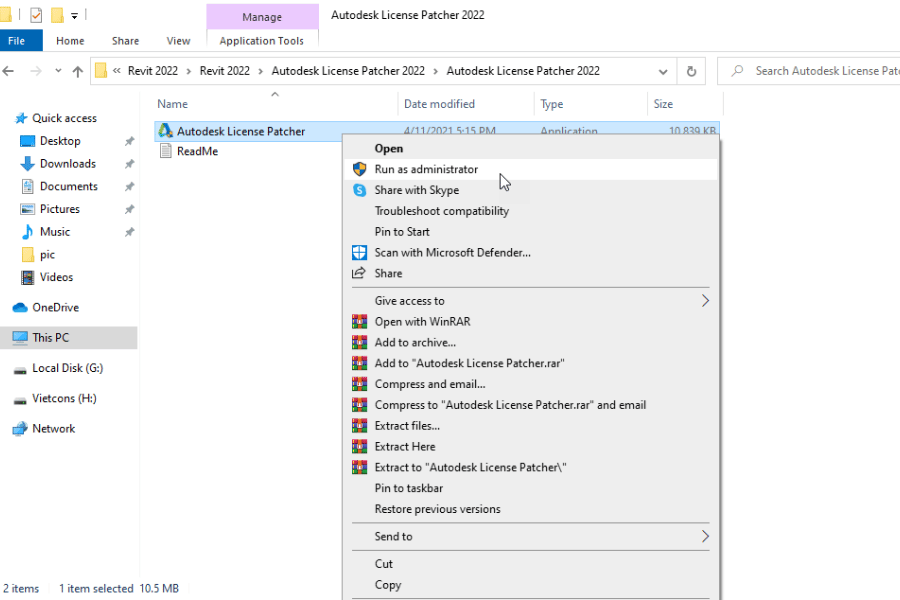The width and height of the screenshot is (900, 600).
Task: Select Local Disk (G:) in the sidebar
Action: (x=67, y=368)
